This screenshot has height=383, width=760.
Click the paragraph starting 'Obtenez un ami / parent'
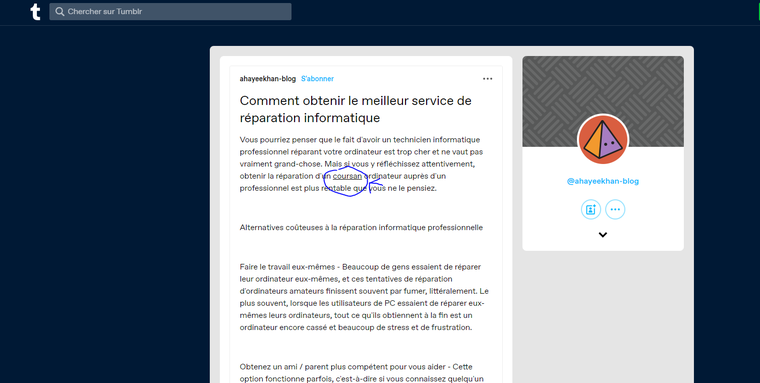(x=361, y=372)
